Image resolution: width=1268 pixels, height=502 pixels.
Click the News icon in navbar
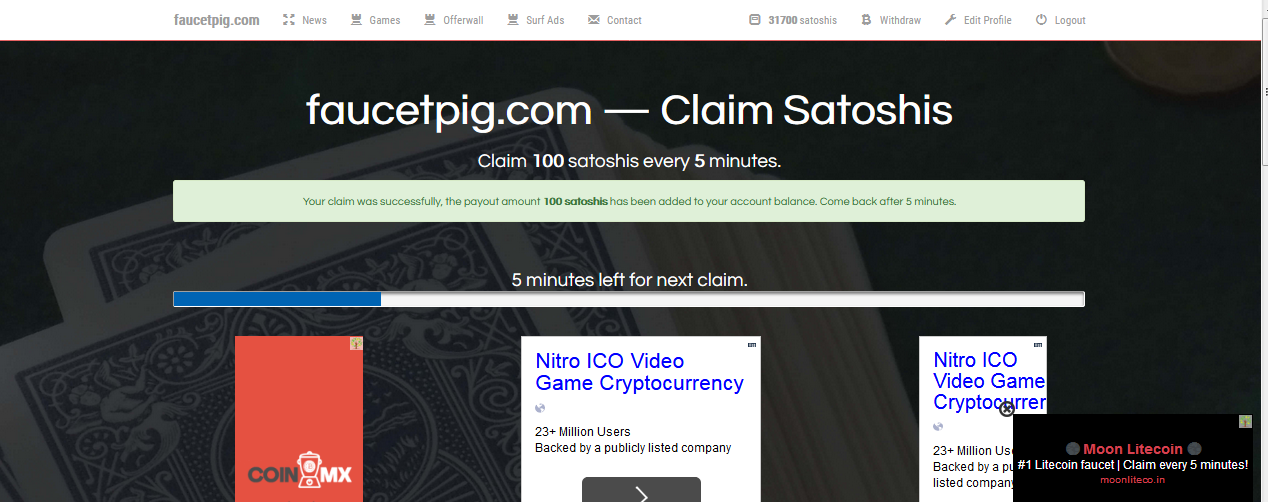289,20
